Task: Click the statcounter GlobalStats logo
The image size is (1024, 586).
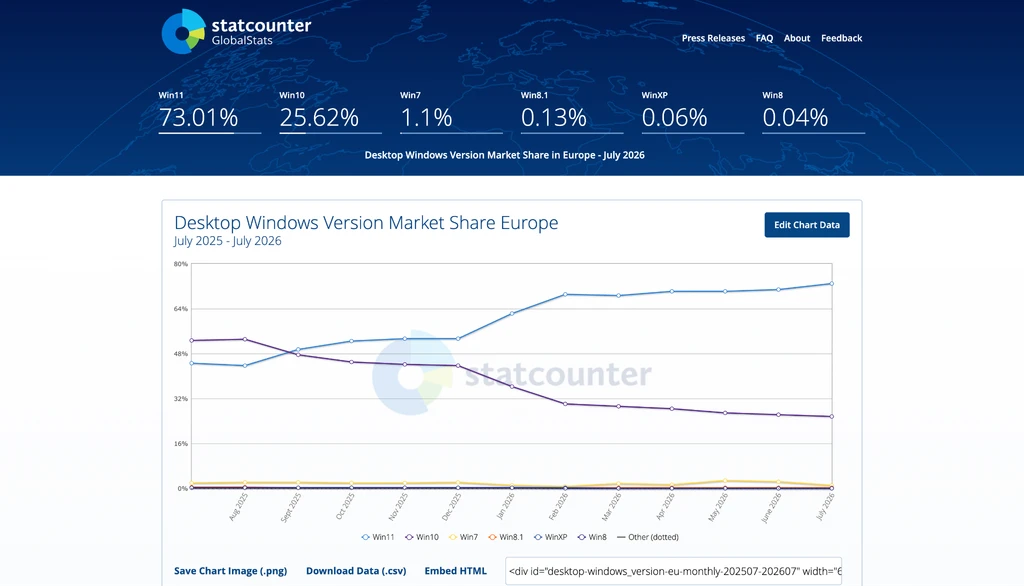Action: coord(236,31)
